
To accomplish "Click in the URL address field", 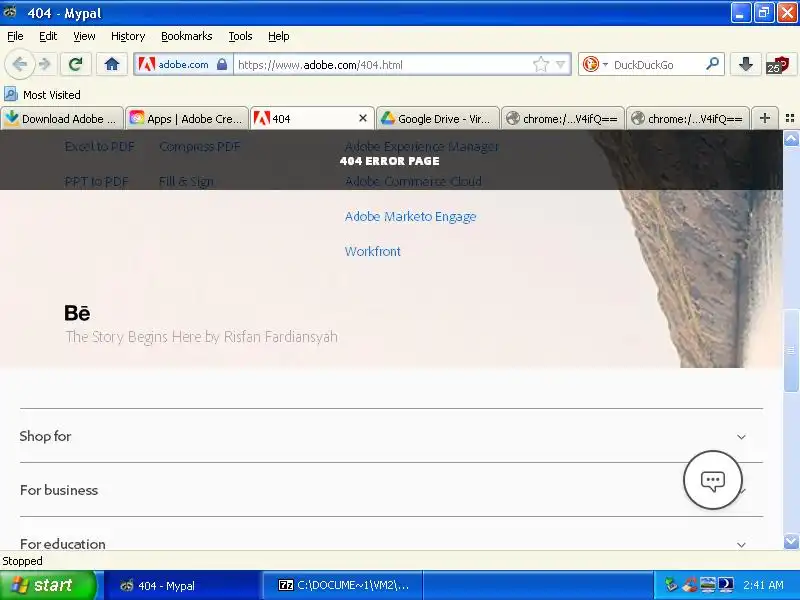I will [x=383, y=65].
